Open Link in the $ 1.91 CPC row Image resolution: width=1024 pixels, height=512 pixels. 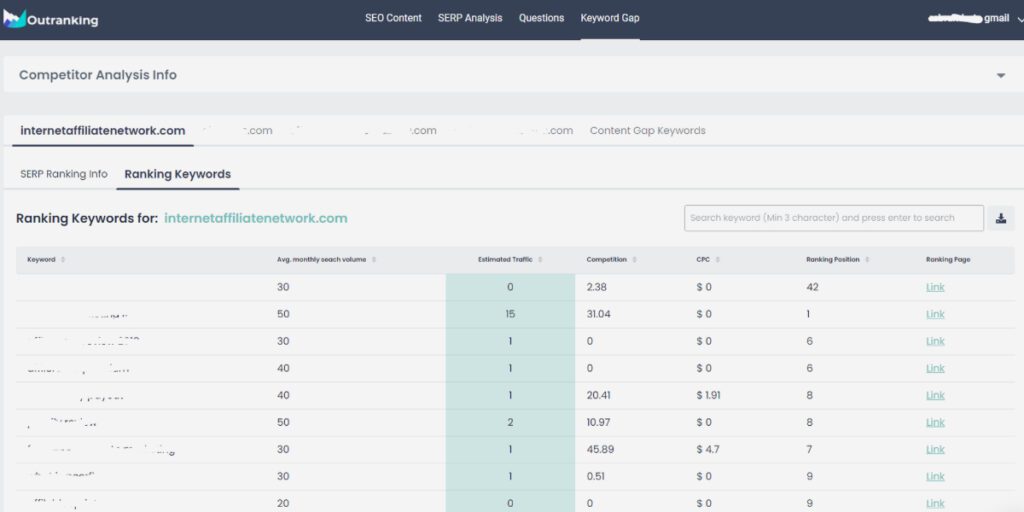935,395
